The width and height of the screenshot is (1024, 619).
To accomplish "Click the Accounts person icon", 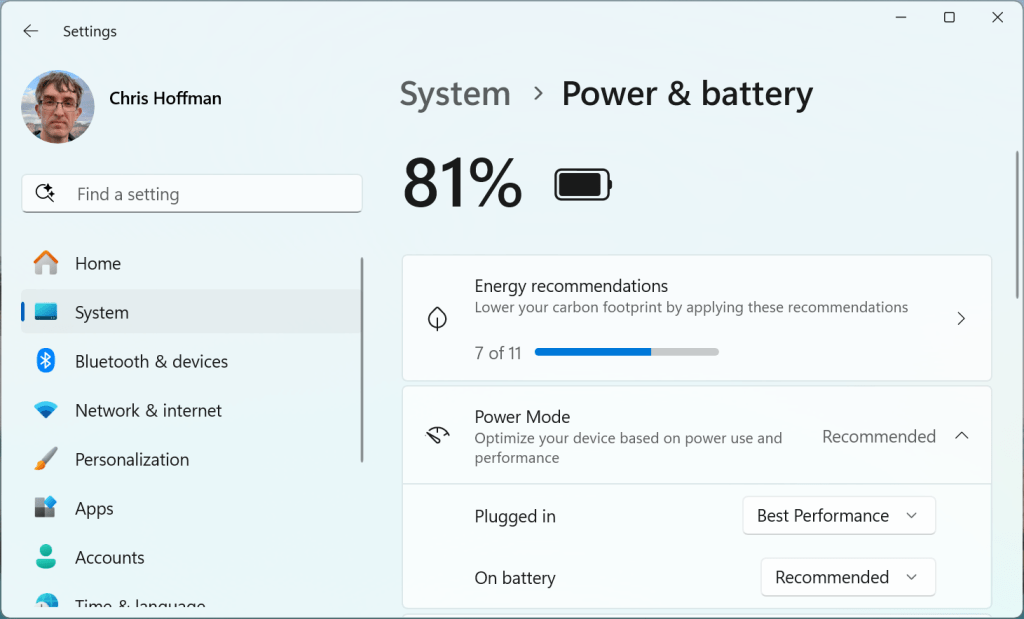I will [x=46, y=557].
